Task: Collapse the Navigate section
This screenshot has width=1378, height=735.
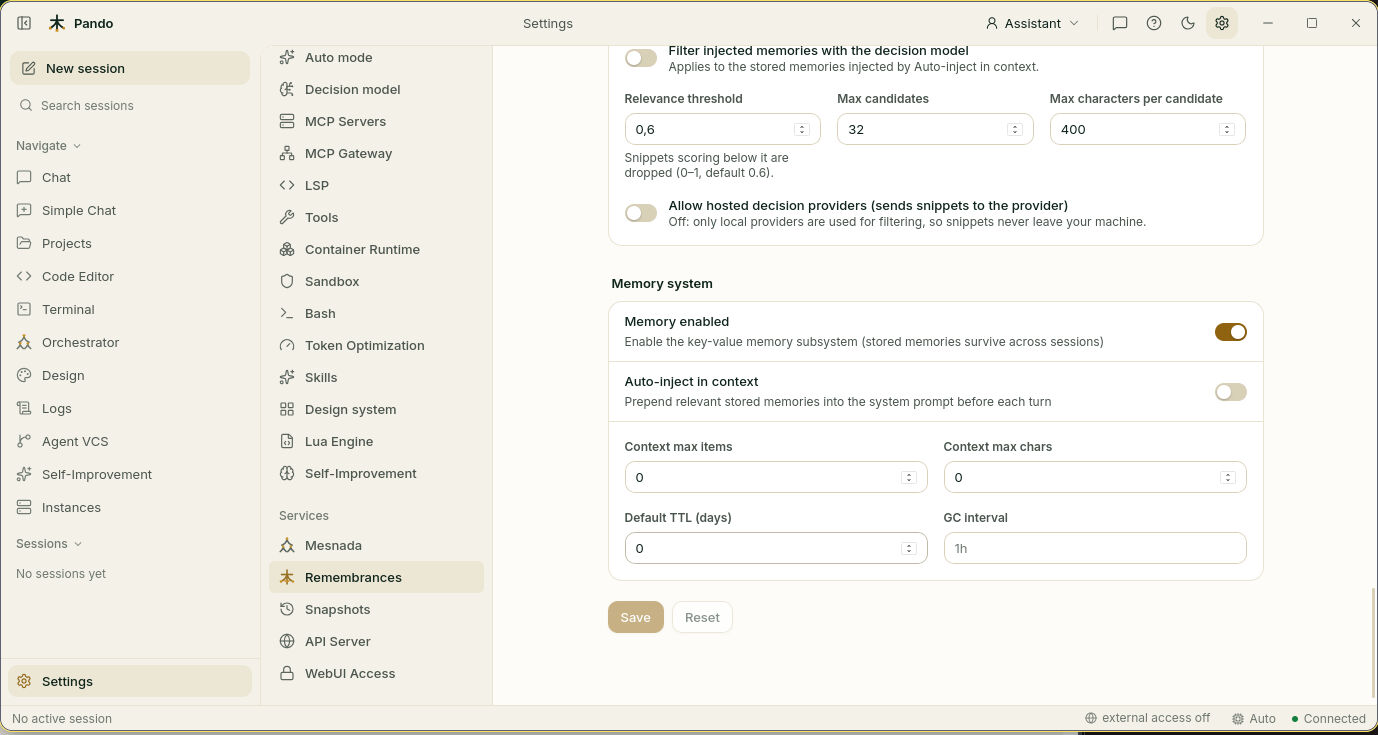Action: point(48,145)
